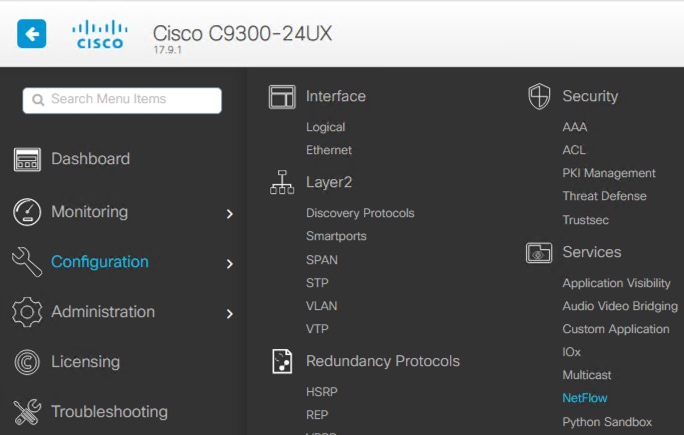This screenshot has width=684, height=435.
Task: Open Audio Video Bridging link
Action: pyautogui.click(x=620, y=306)
